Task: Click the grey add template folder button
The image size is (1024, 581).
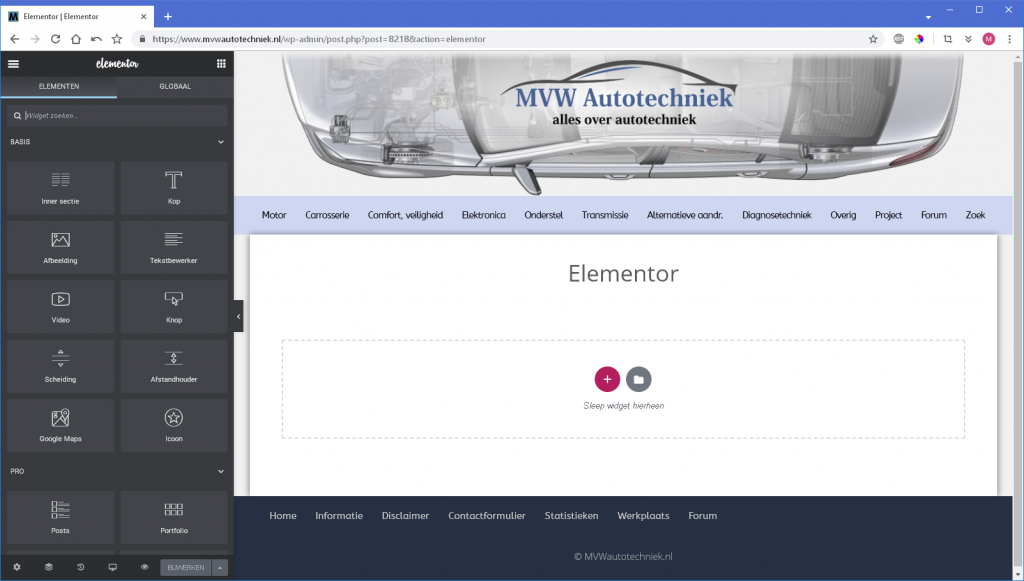Action: (639, 379)
